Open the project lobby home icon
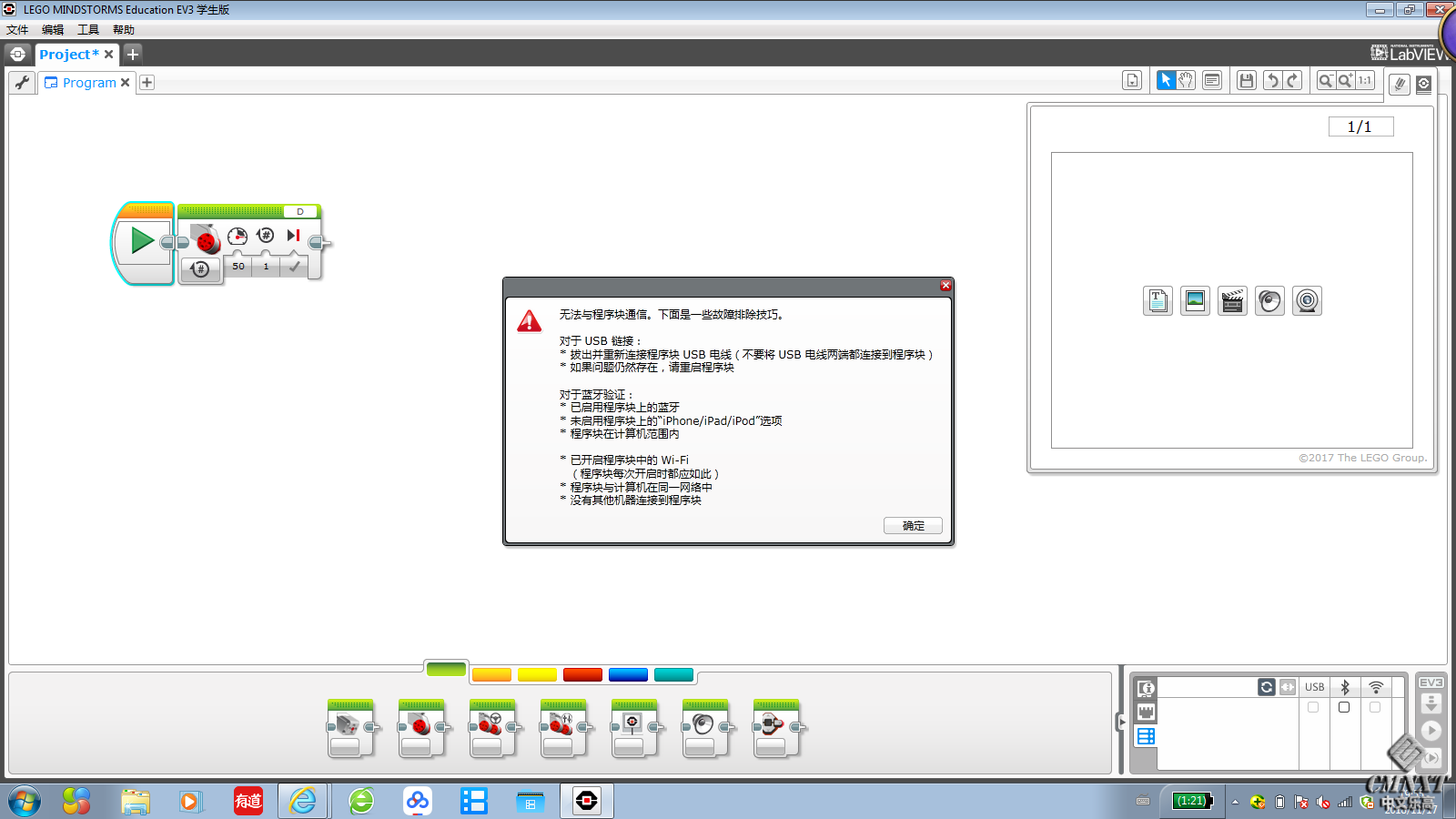The height and width of the screenshot is (819, 1456). pos(17,54)
